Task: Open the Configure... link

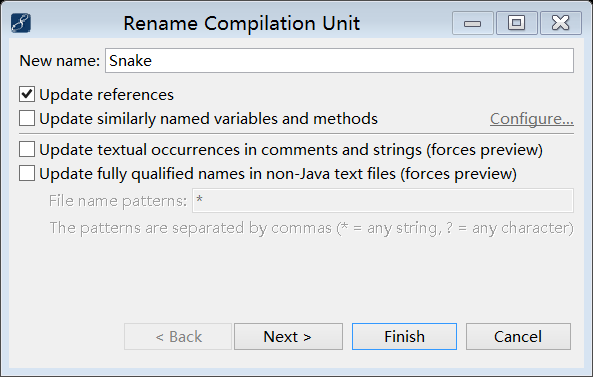Action: 532,119
